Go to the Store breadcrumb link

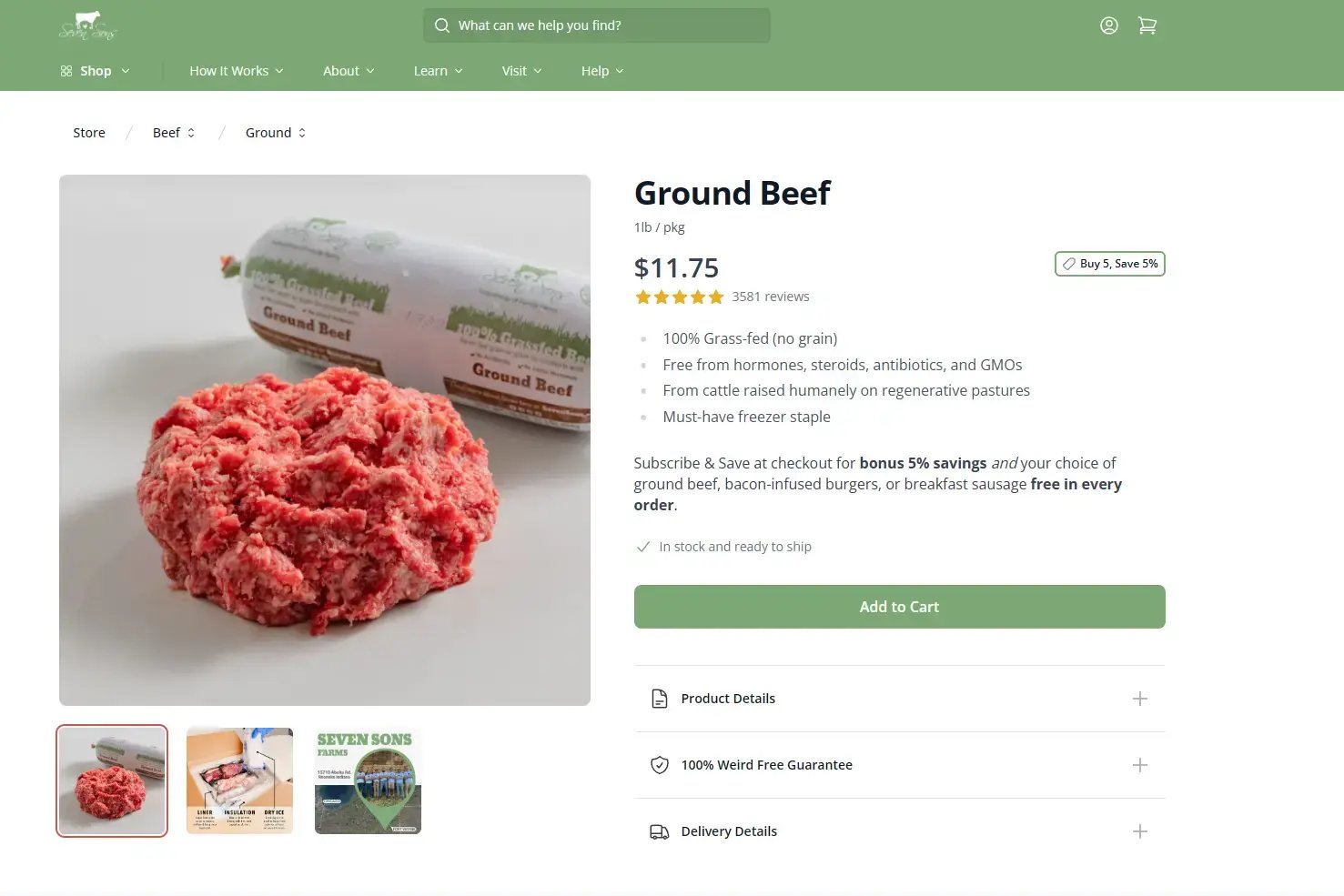(x=89, y=133)
